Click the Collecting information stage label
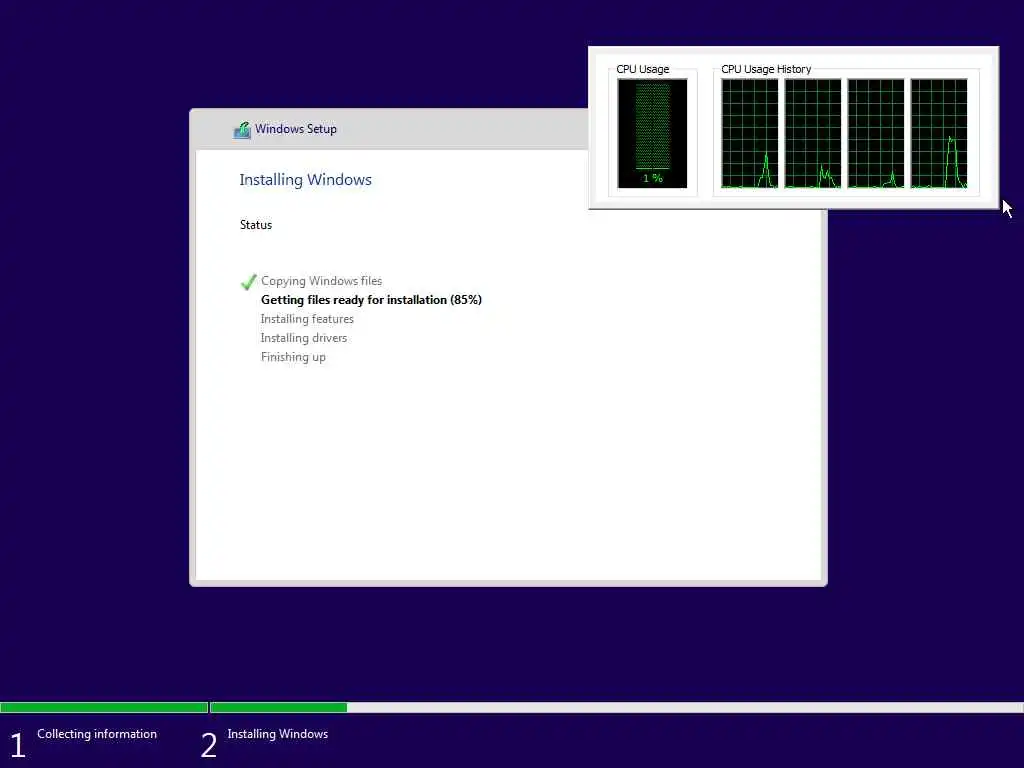Viewport: 1024px width, 768px height. (97, 734)
